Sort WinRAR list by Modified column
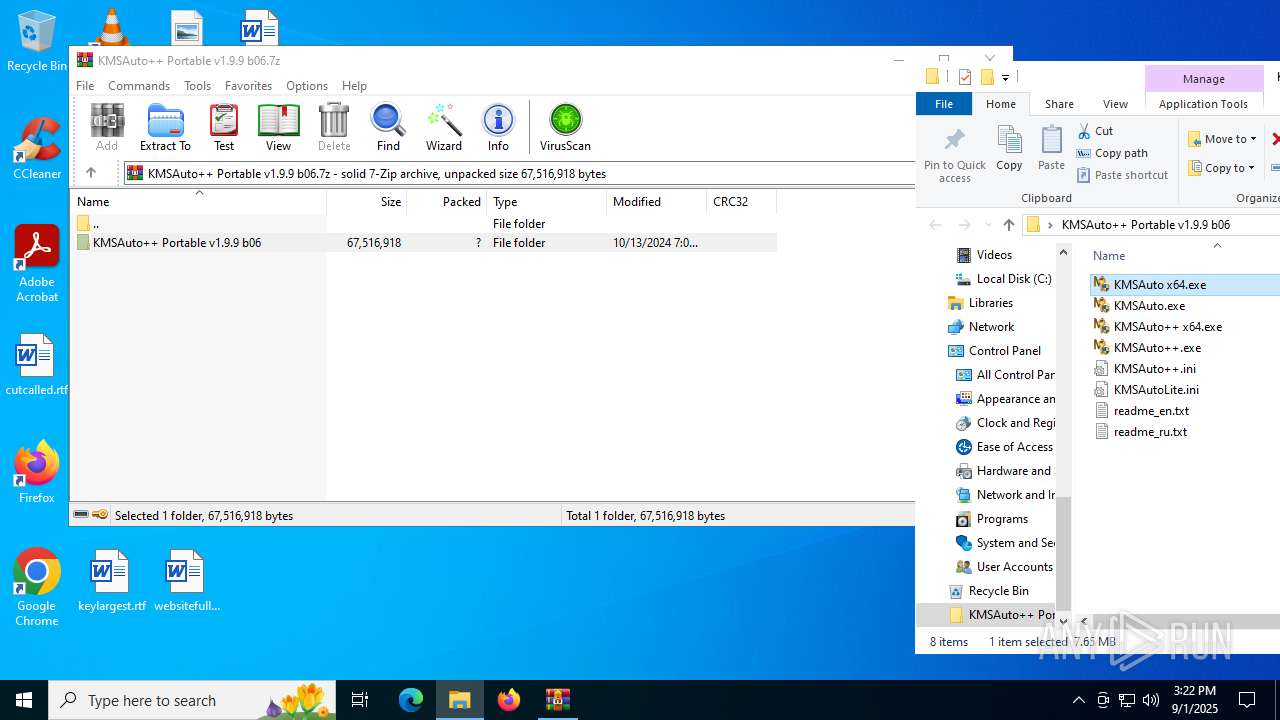This screenshot has height=720, width=1280. pyautogui.click(x=656, y=202)
